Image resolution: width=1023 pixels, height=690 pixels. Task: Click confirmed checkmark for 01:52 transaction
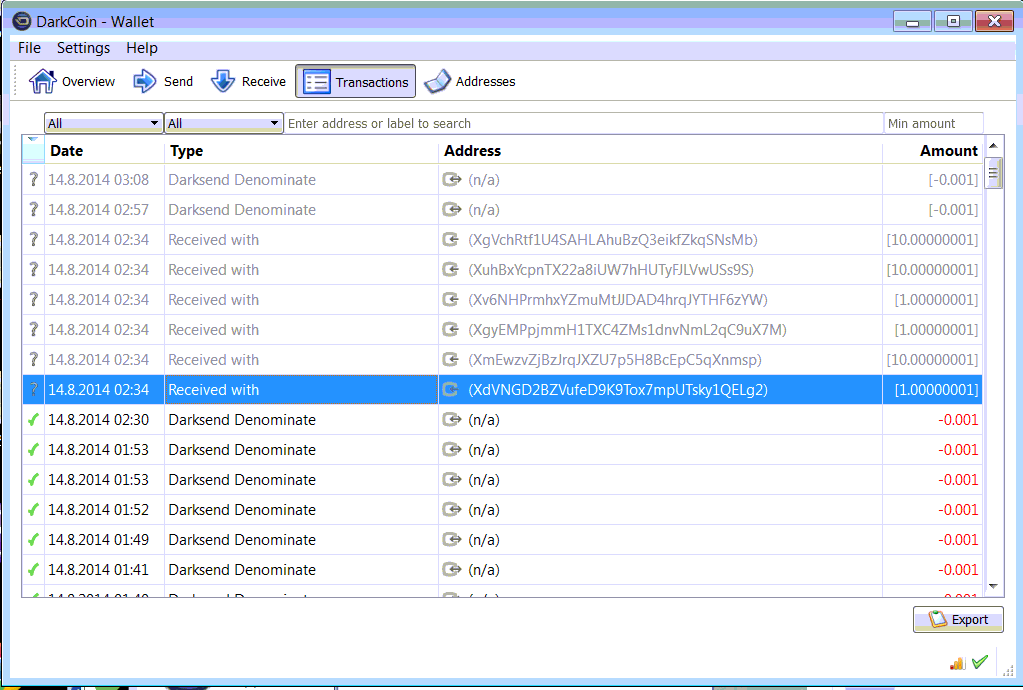tap(33, 509)
